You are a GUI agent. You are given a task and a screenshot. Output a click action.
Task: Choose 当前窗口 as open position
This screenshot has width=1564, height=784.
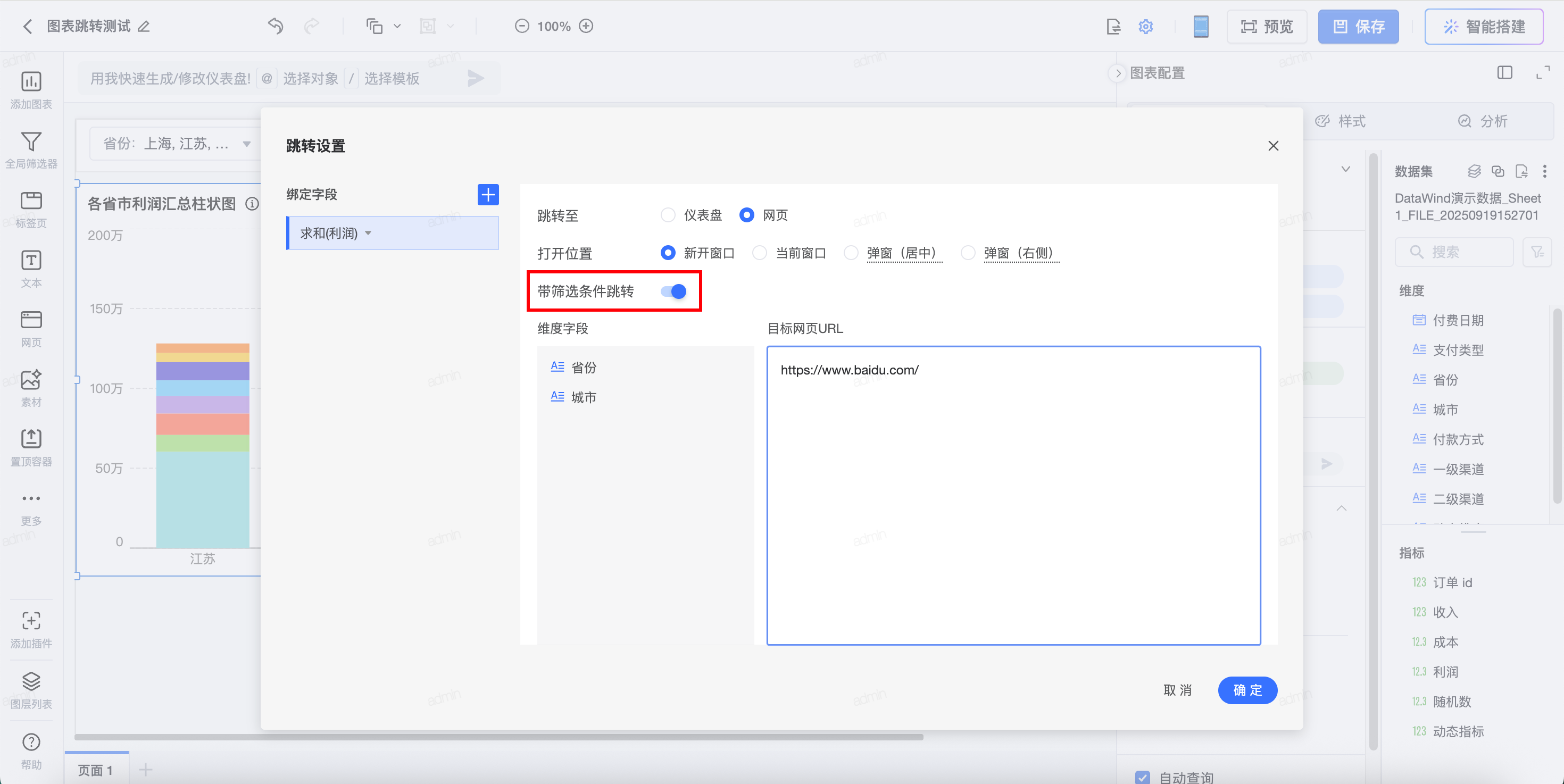click(760, 253)
